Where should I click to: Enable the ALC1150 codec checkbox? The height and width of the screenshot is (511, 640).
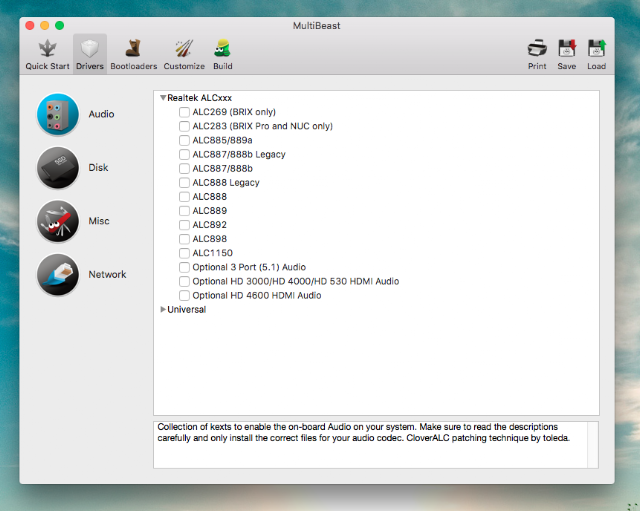[184, 253]
